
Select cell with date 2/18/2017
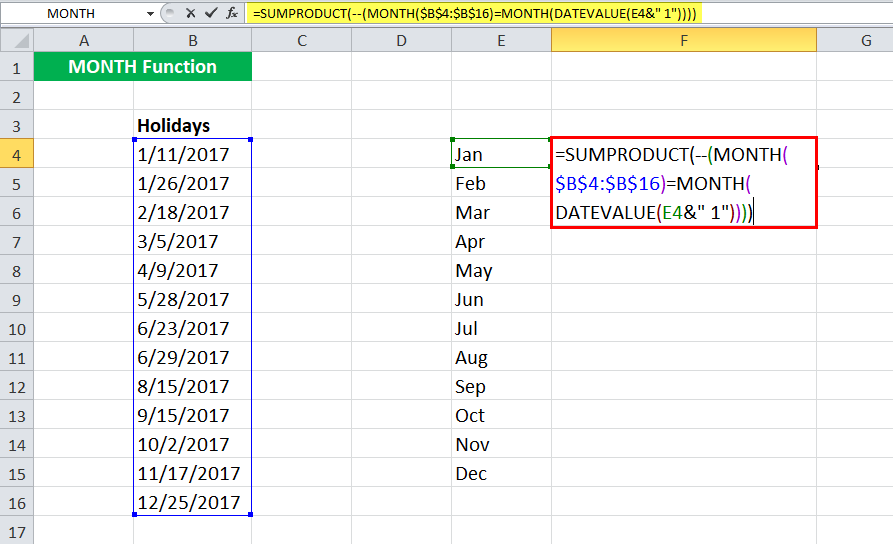192,212
